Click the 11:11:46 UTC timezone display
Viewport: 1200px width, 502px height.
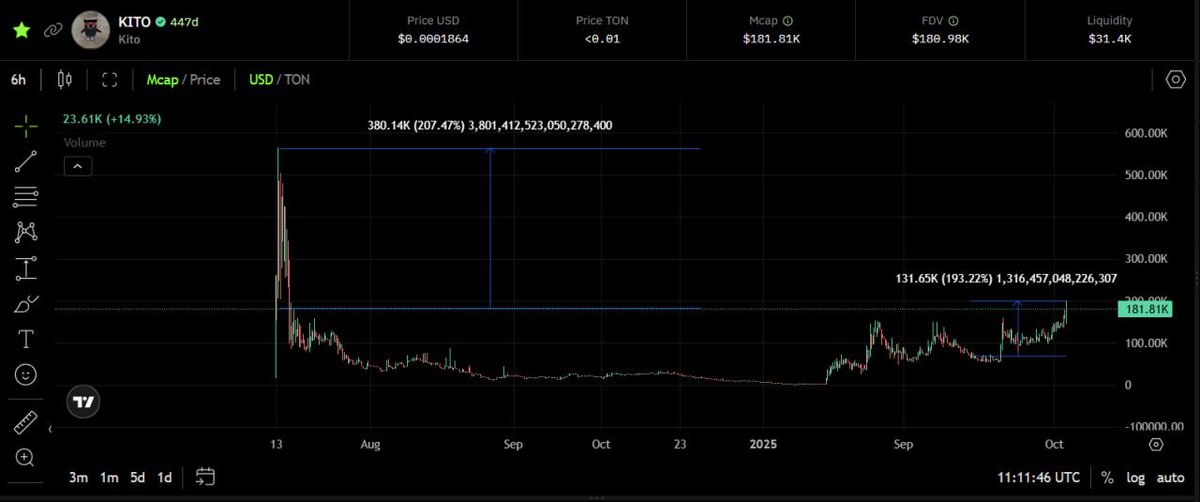click(1038, 478)
